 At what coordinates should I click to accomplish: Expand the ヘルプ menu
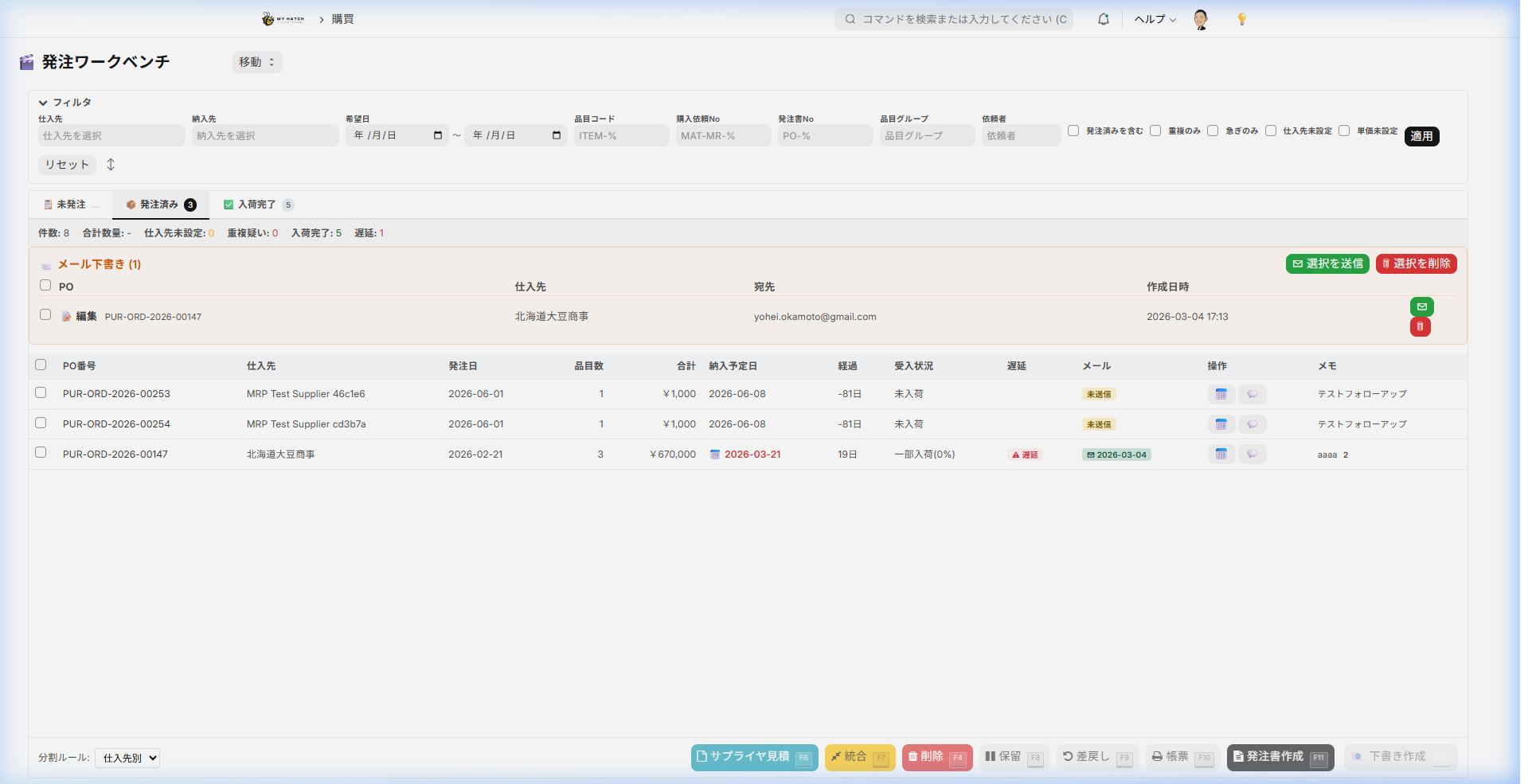(1155, 19)
